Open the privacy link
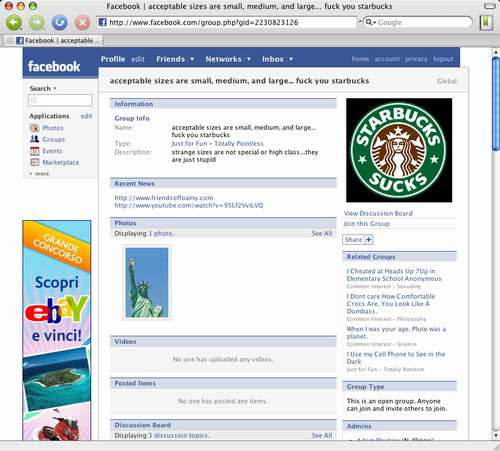The width and height of the screenshot is (500, 451). (416, 59)
